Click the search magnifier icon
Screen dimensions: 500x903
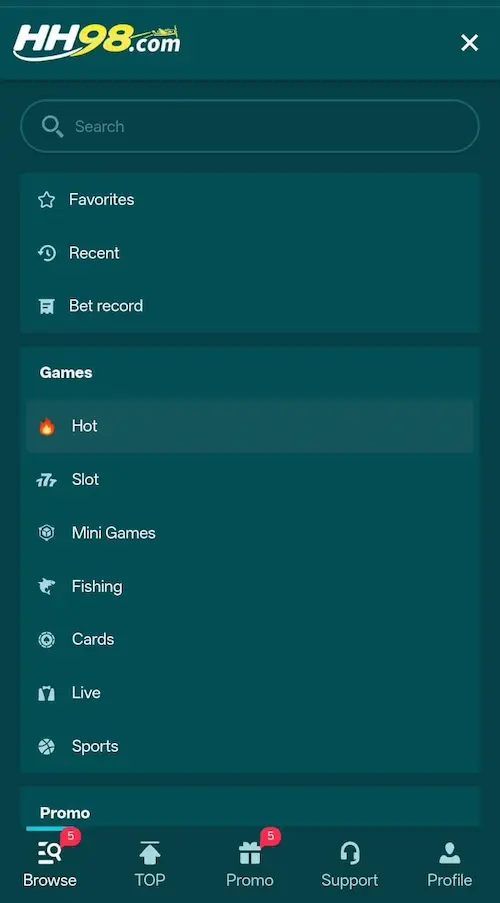click(52, 126)
